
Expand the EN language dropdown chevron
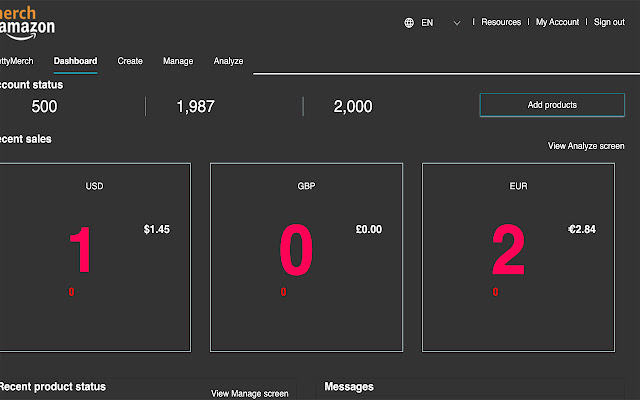coord(457,22)
